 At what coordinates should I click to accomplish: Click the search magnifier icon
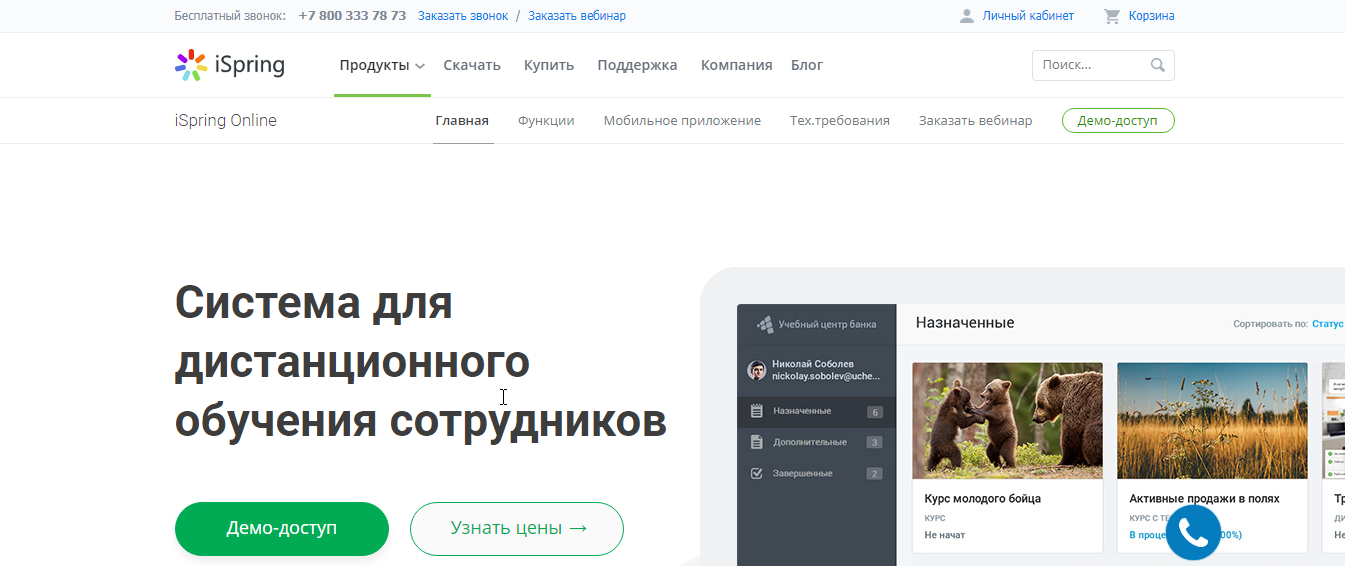click(1158, 65)
